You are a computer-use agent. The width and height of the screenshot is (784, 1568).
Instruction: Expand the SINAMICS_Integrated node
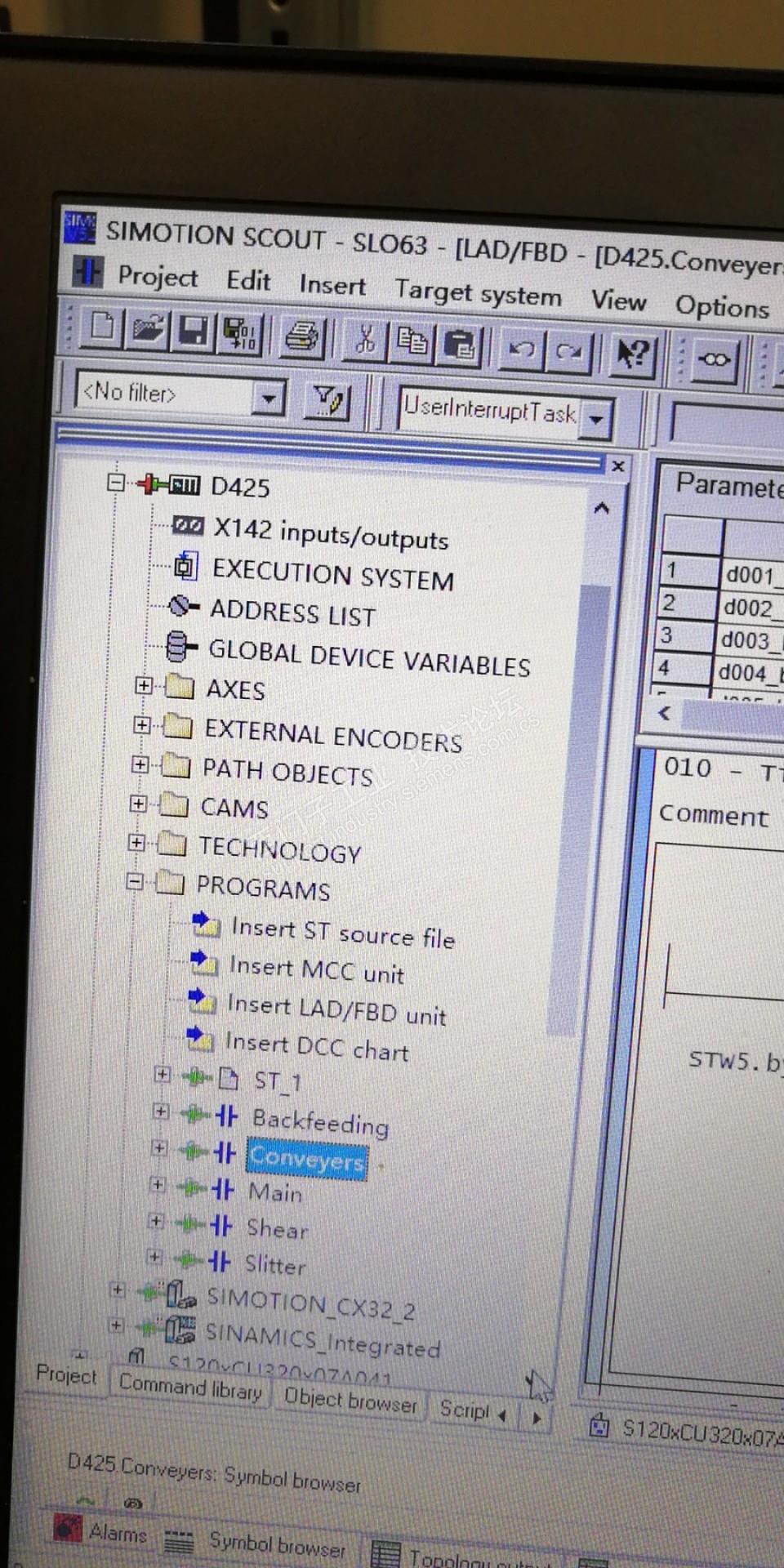(x=116, y=1325)
